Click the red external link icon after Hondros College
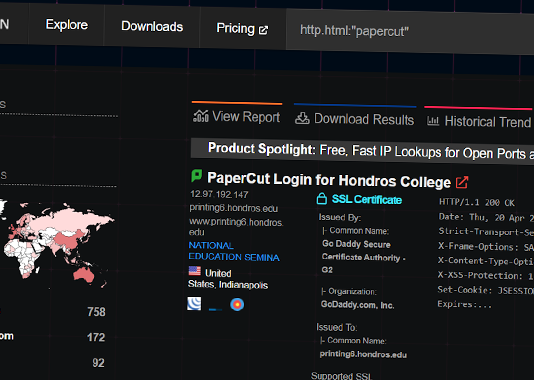This screenshot has width=534, height=380. click(462, 182)
